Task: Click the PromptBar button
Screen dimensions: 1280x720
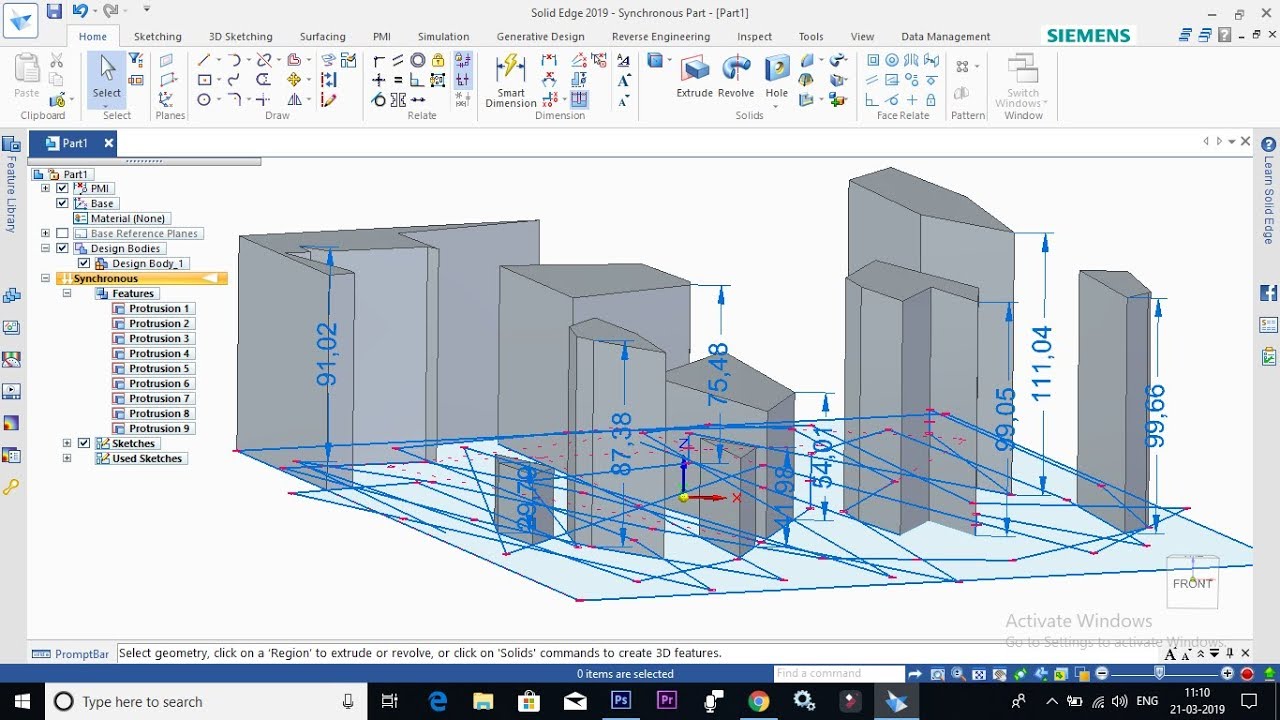Action: click(70, 654)
